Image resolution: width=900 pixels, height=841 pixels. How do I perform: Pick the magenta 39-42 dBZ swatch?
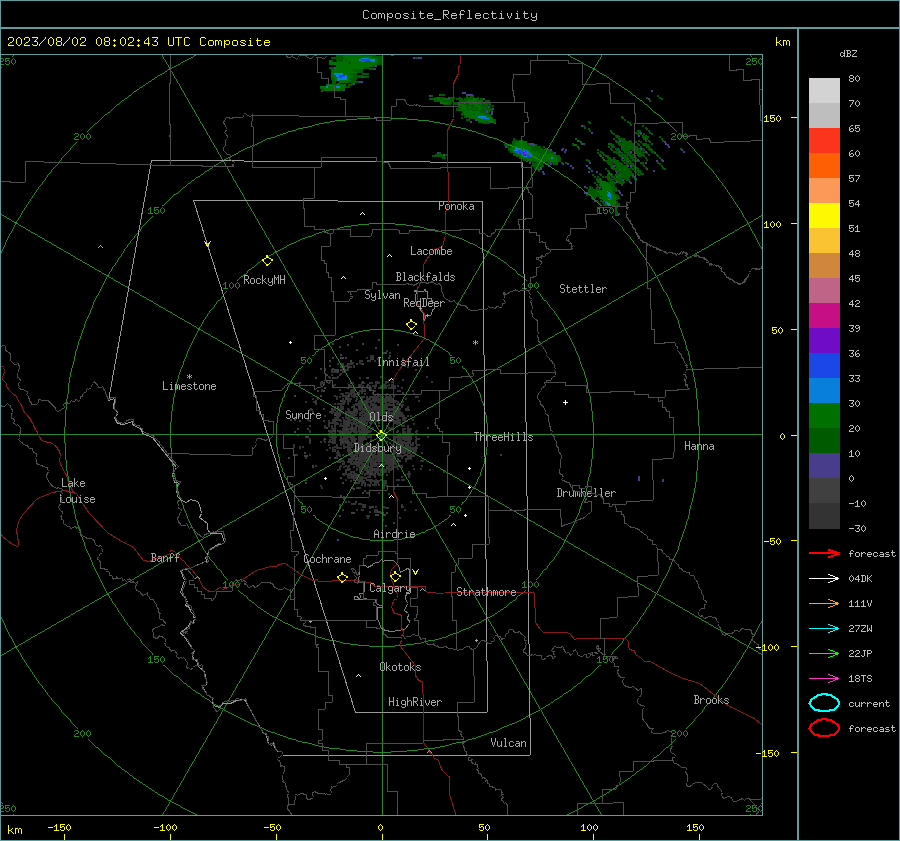click(824, 316)
